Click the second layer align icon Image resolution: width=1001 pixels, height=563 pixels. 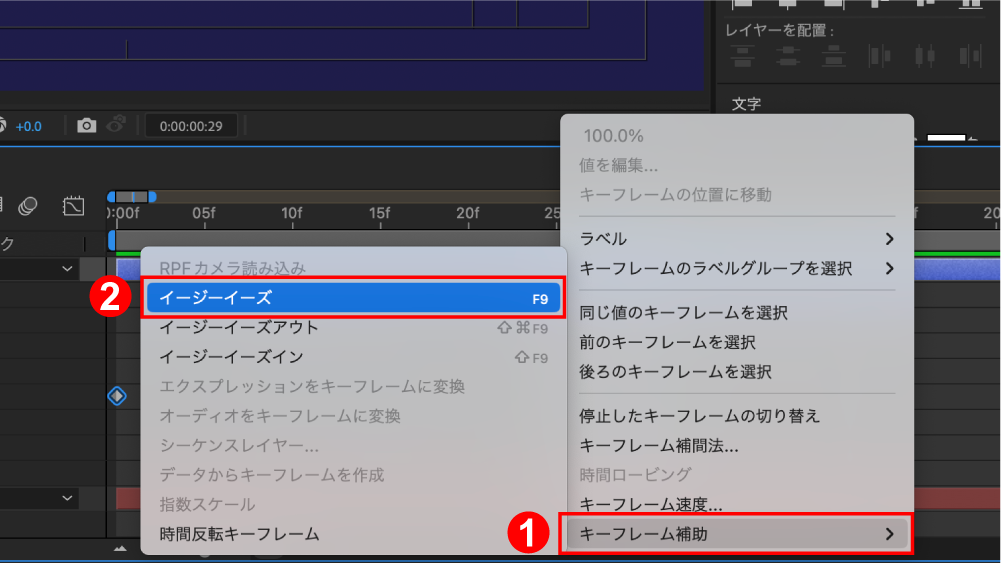[788, 56]
